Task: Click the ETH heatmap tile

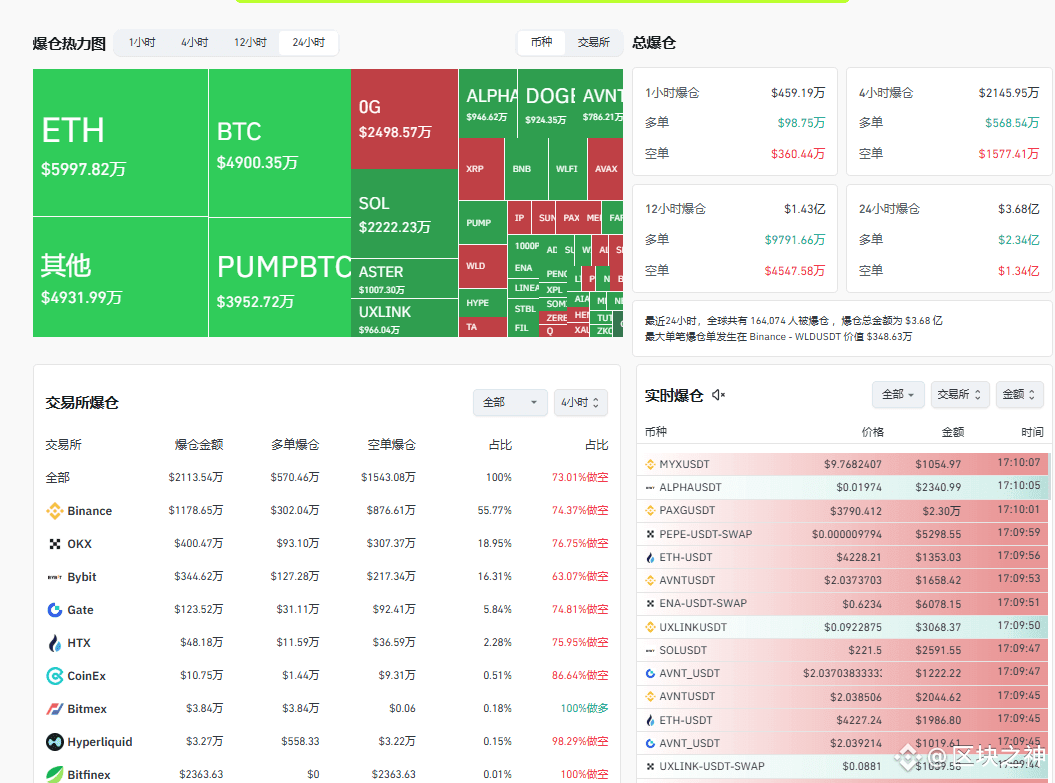Action: click(x=120, y=143)
